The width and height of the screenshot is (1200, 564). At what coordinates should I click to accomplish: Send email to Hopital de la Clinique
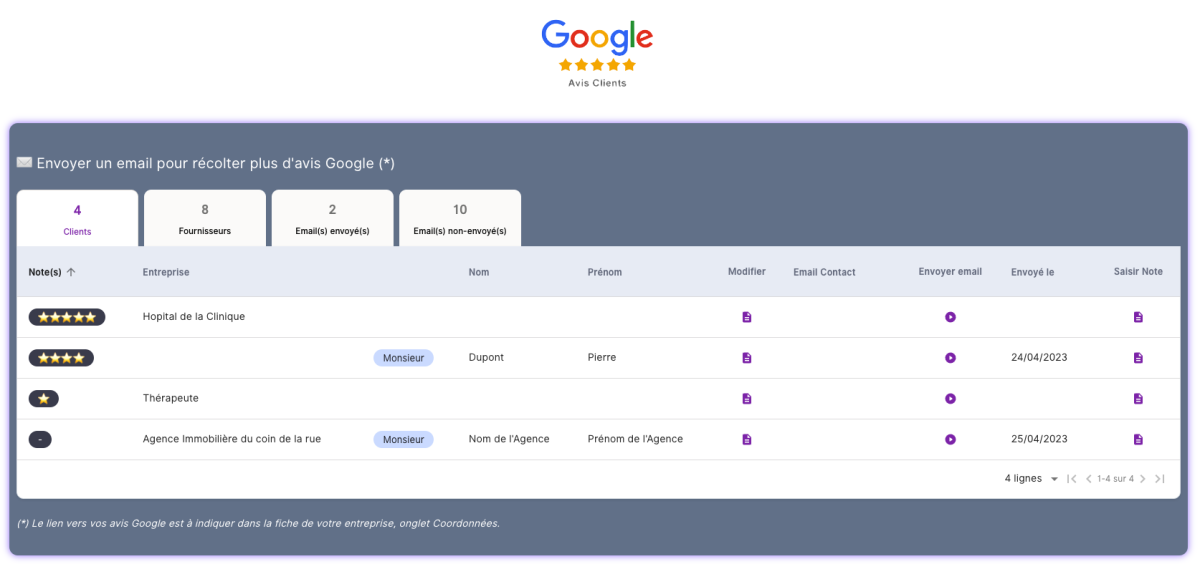[x=950, y=317]
